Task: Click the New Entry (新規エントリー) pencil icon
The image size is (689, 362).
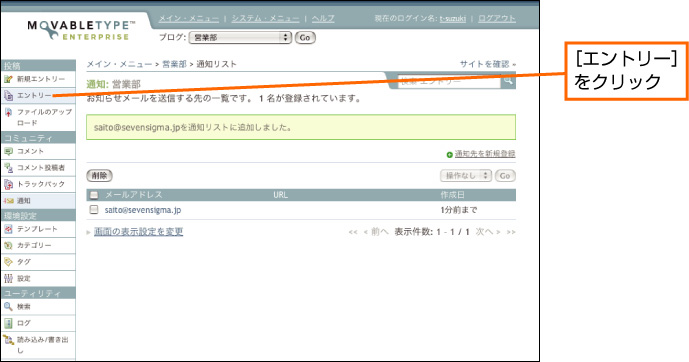Action: (8, 79)
